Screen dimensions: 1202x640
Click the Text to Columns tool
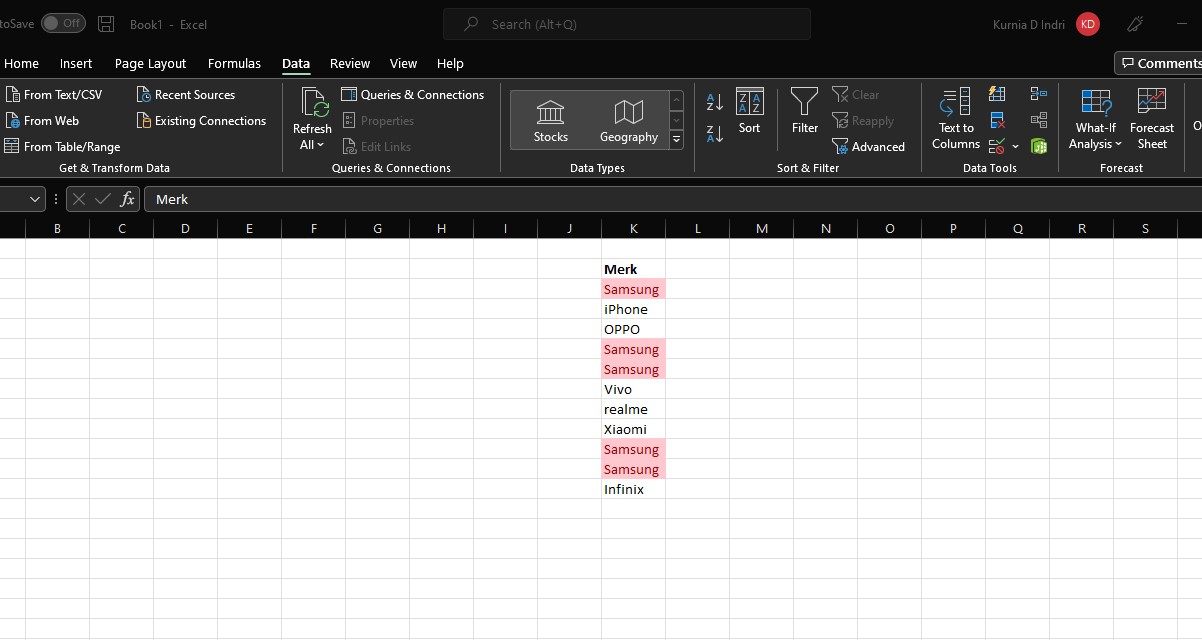[955, 119]
